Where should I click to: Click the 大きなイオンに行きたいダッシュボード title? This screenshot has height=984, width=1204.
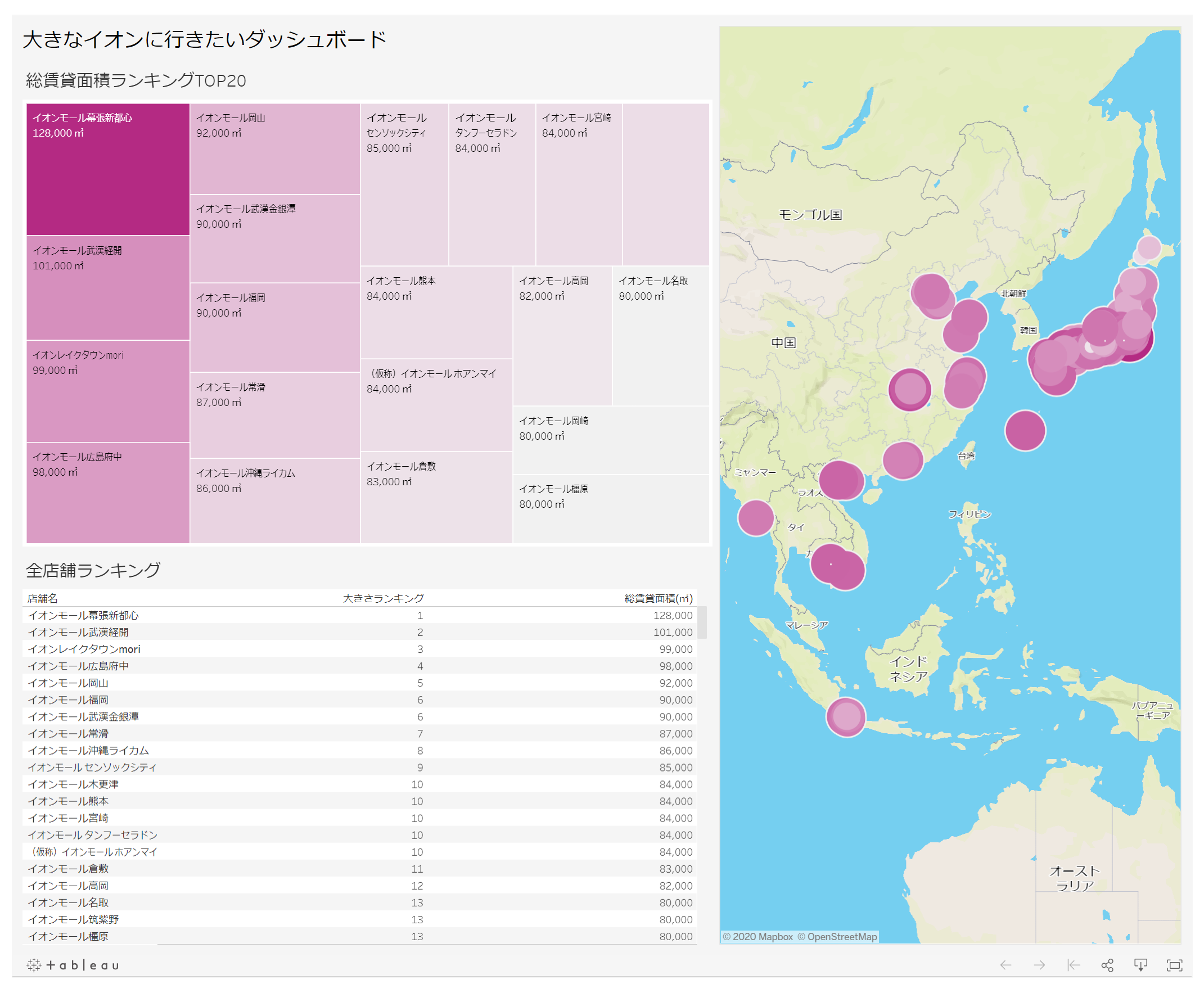[x=205, y=40]
